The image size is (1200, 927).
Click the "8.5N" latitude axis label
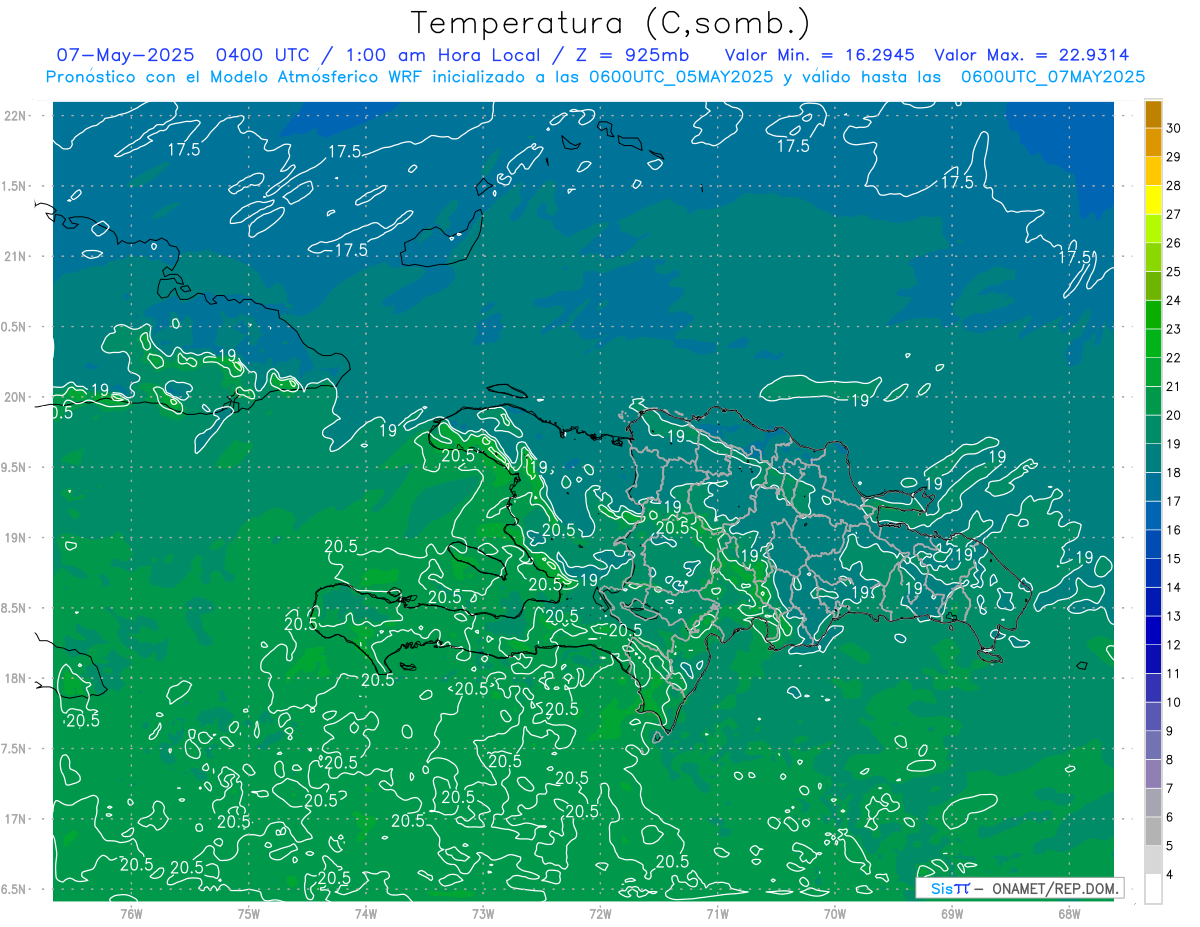tap(15, 608)
